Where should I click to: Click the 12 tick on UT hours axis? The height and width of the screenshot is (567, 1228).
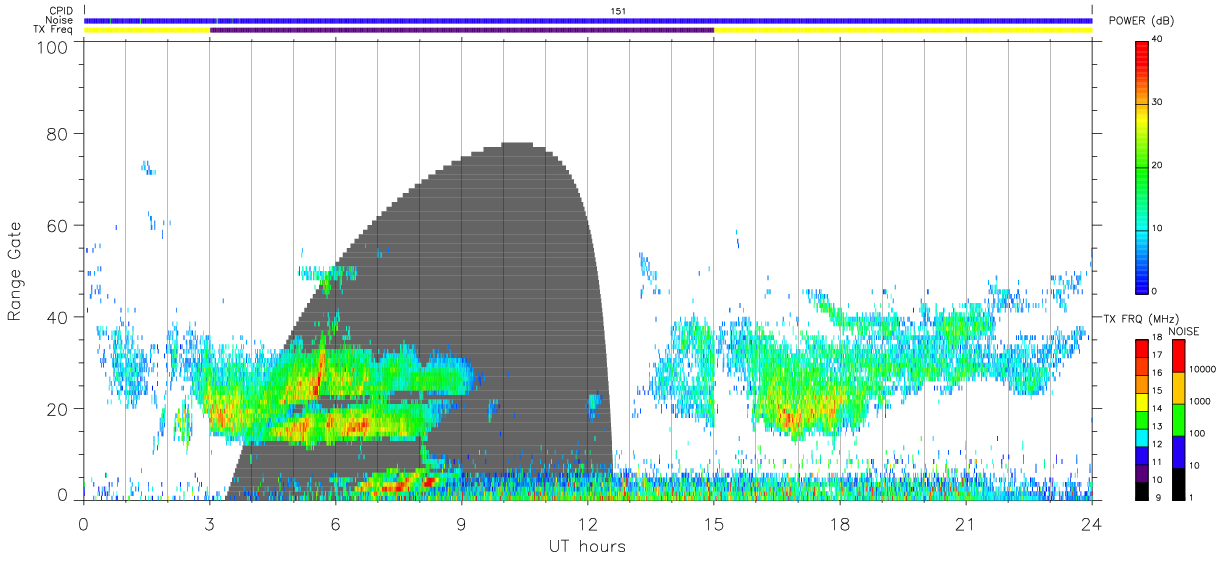(x=588, y=523)
